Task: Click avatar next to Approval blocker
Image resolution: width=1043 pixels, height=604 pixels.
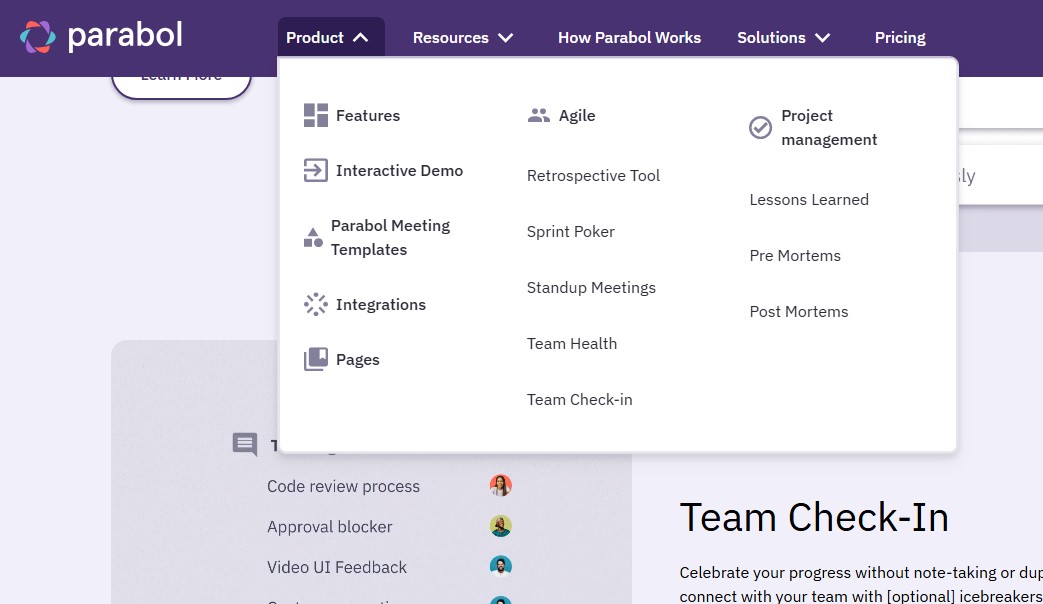Action: 500,526
